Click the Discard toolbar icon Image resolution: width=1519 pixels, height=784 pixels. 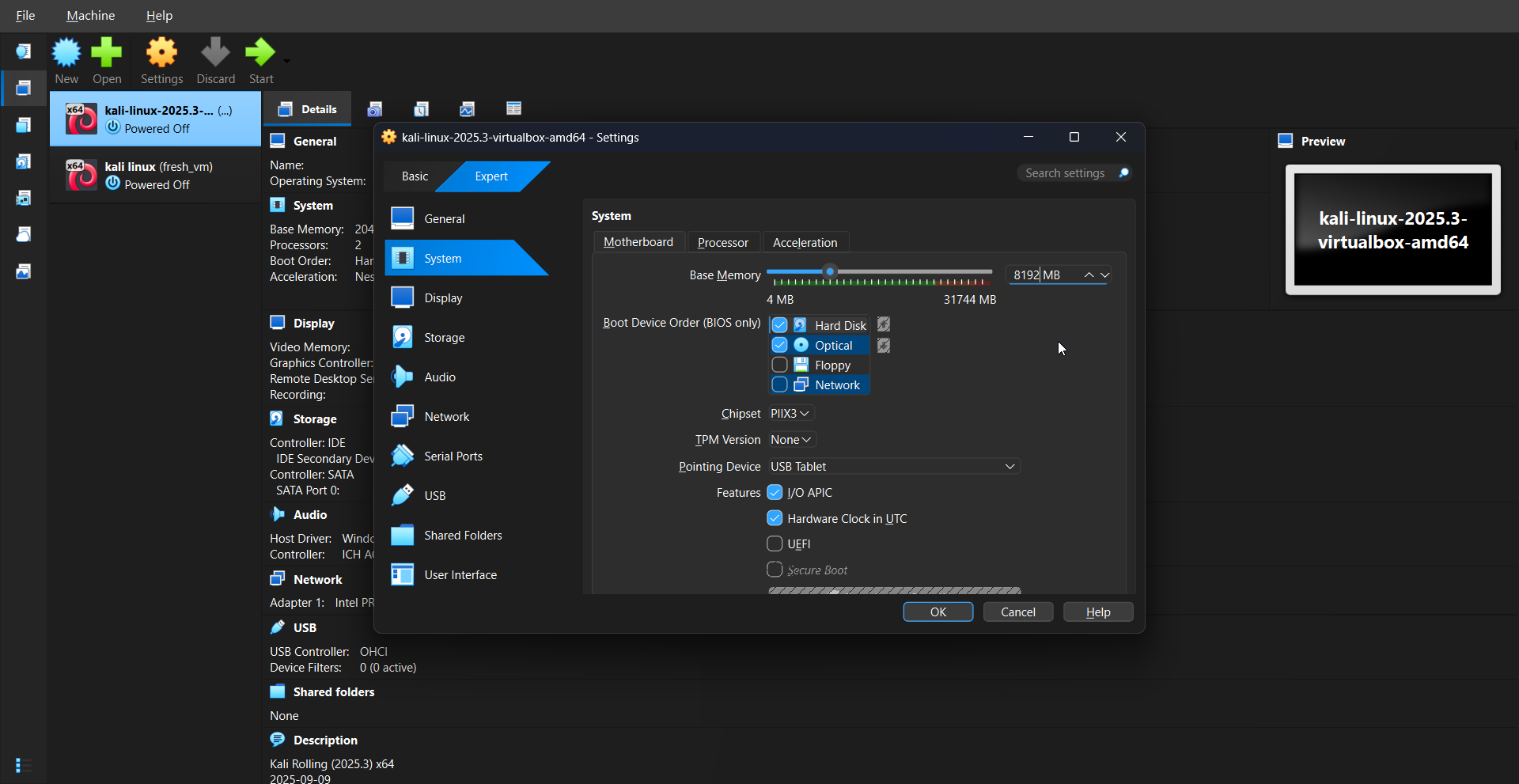(x=215, y=54)
